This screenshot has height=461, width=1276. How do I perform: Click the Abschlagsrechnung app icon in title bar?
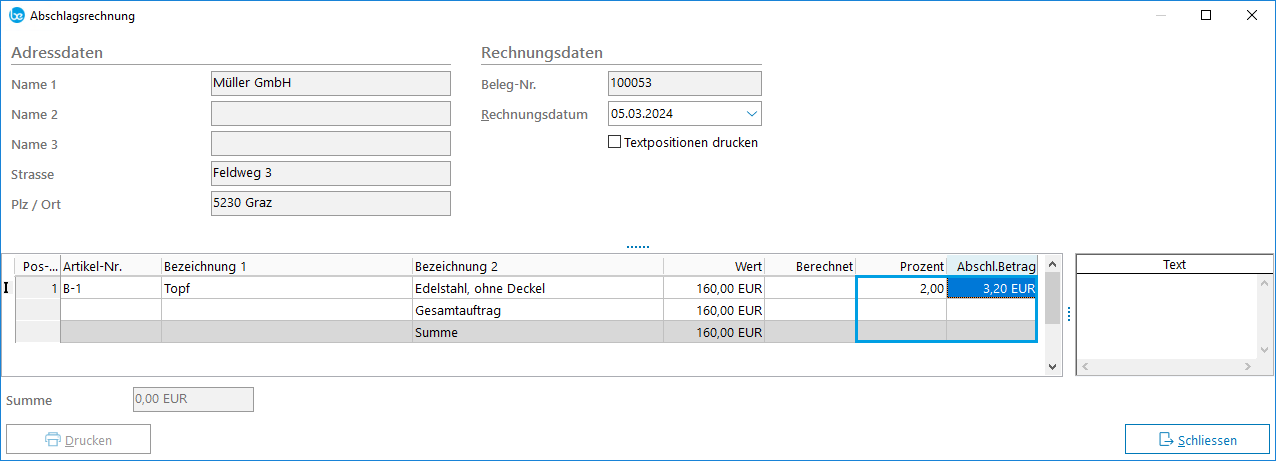17,16
